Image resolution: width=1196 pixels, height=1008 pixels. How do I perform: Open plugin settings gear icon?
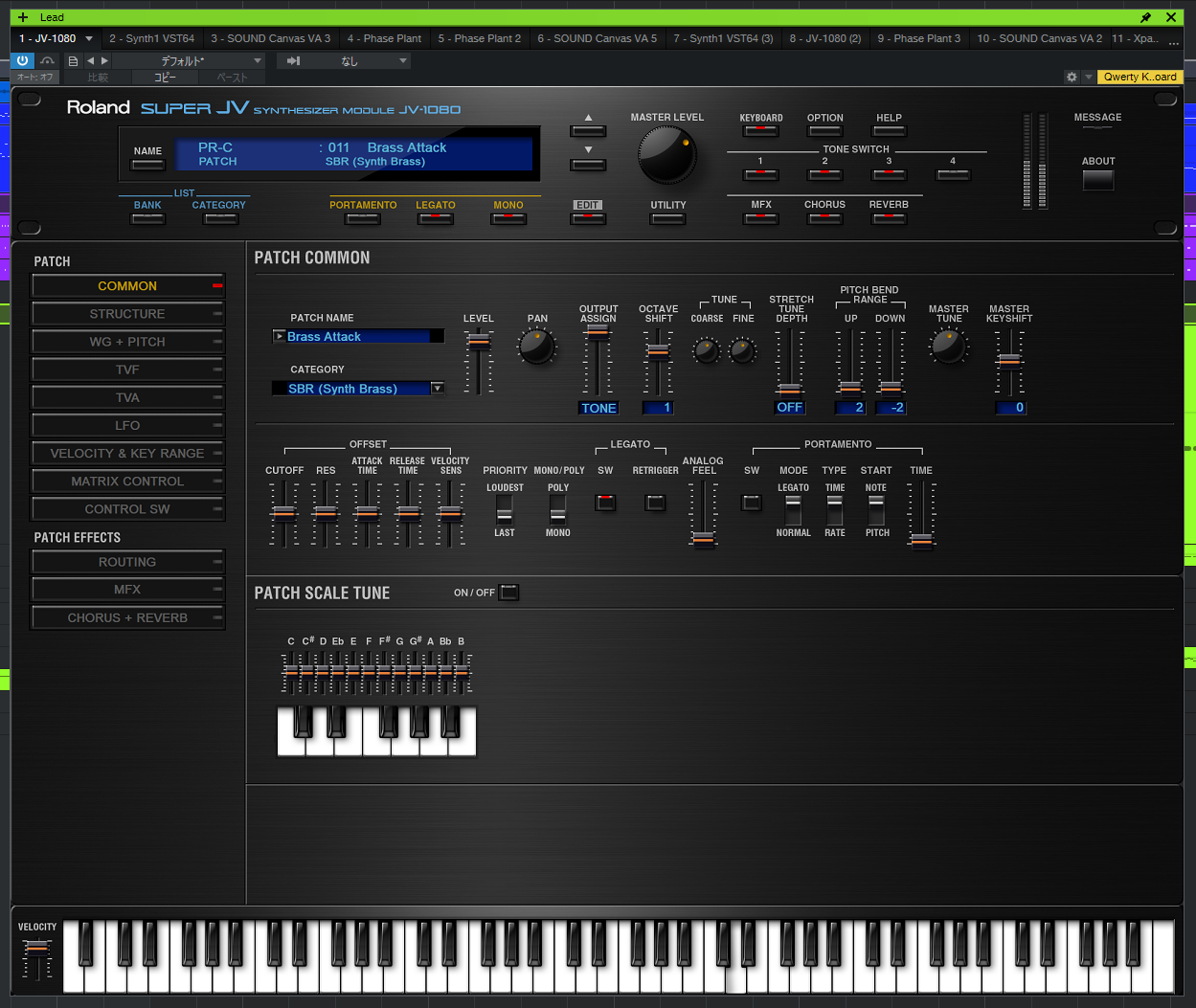click(x=1072, y=77)
